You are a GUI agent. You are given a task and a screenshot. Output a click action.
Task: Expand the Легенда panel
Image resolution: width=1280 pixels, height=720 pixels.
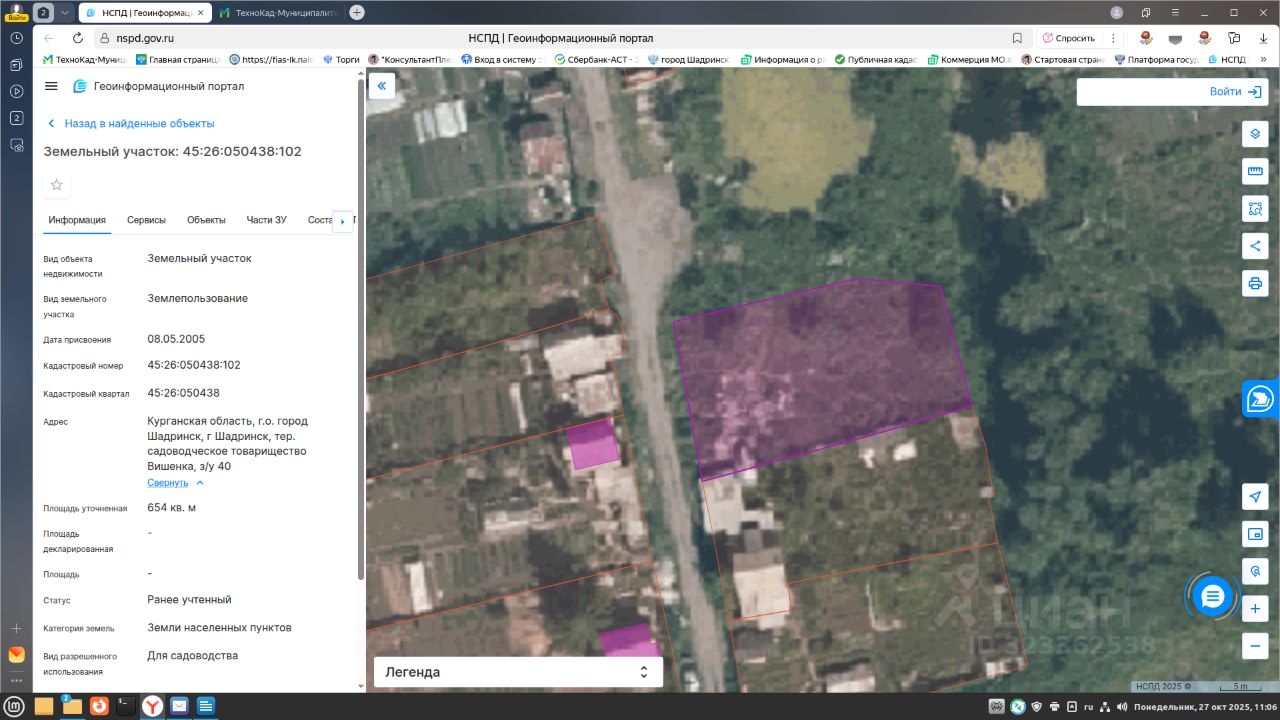(x=518, y=672)
